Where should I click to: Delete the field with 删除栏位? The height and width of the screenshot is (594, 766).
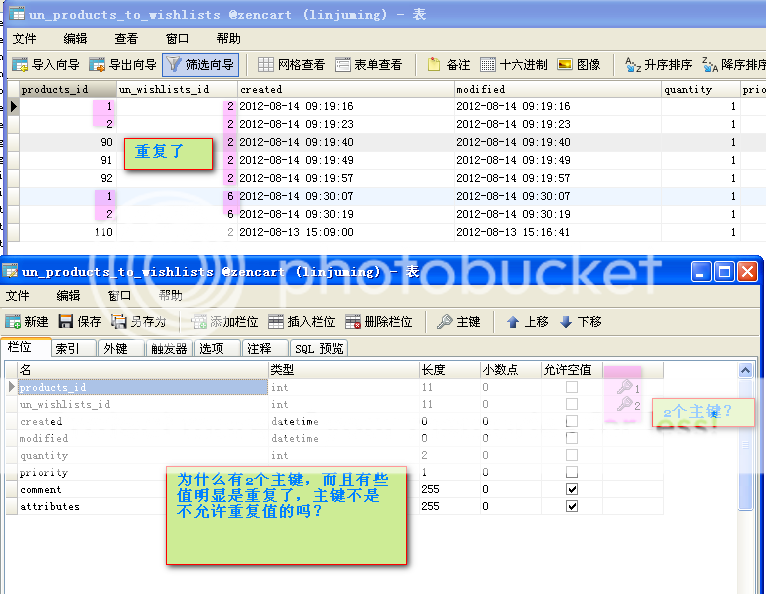pyautogui.click(x=379, y=322)
